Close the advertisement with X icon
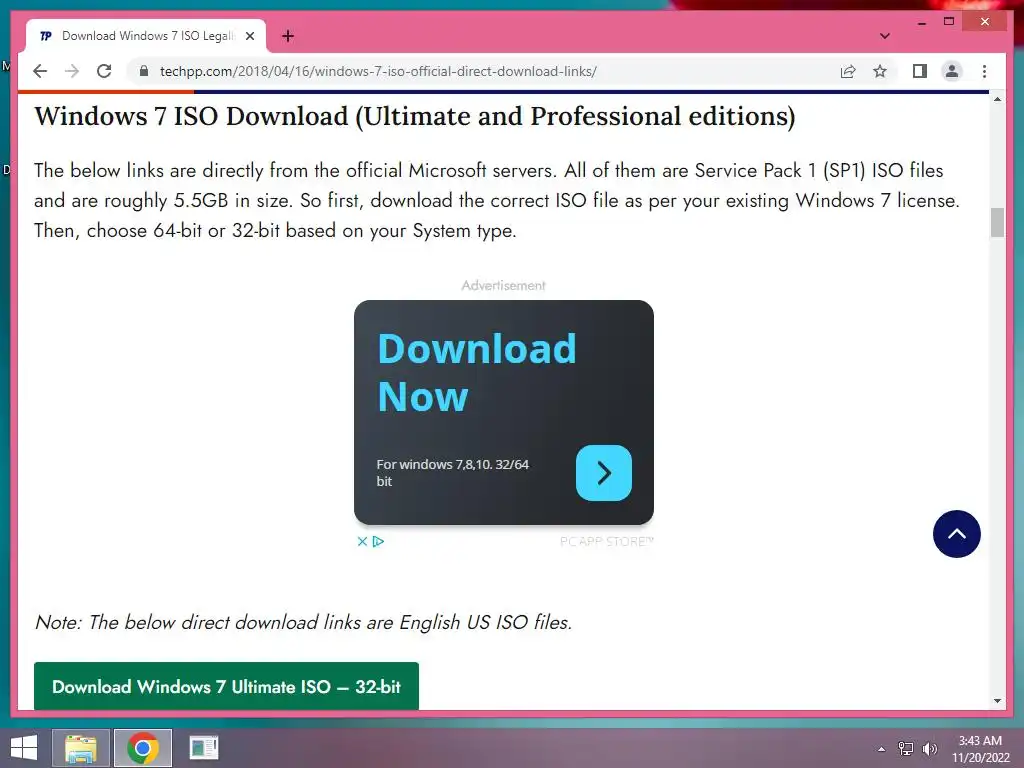Screen dimensions: 1024x768 (362, 541)
